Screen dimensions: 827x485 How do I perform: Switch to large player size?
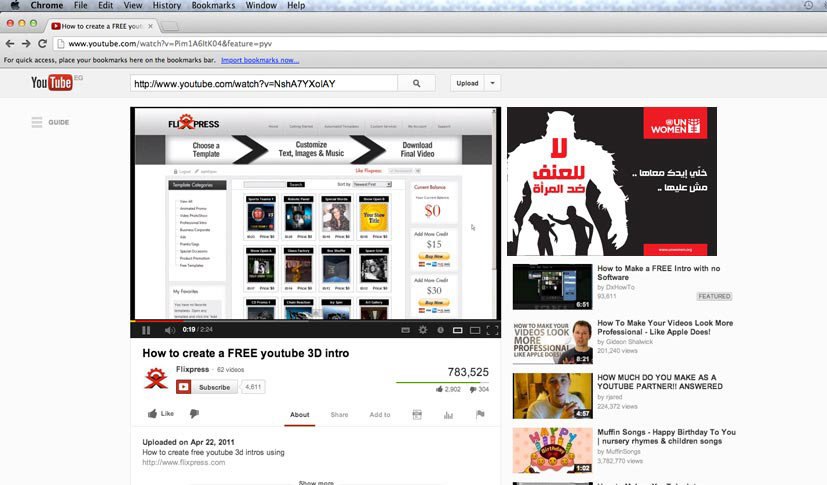[x=475, y=330]
